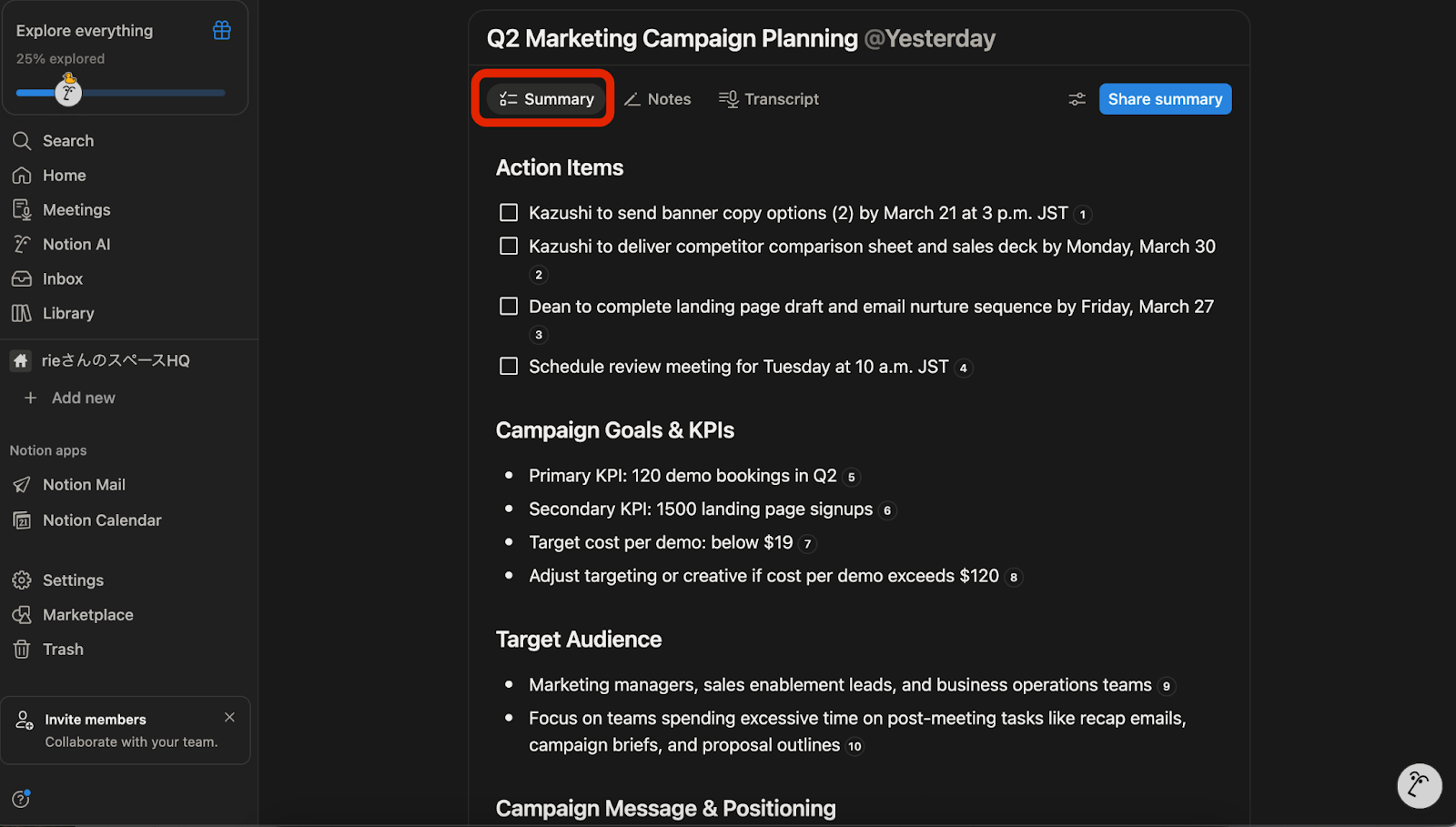Open the Inbox tray icon
The height and width of the screenshot is (827, 1456).
(22, 279)
